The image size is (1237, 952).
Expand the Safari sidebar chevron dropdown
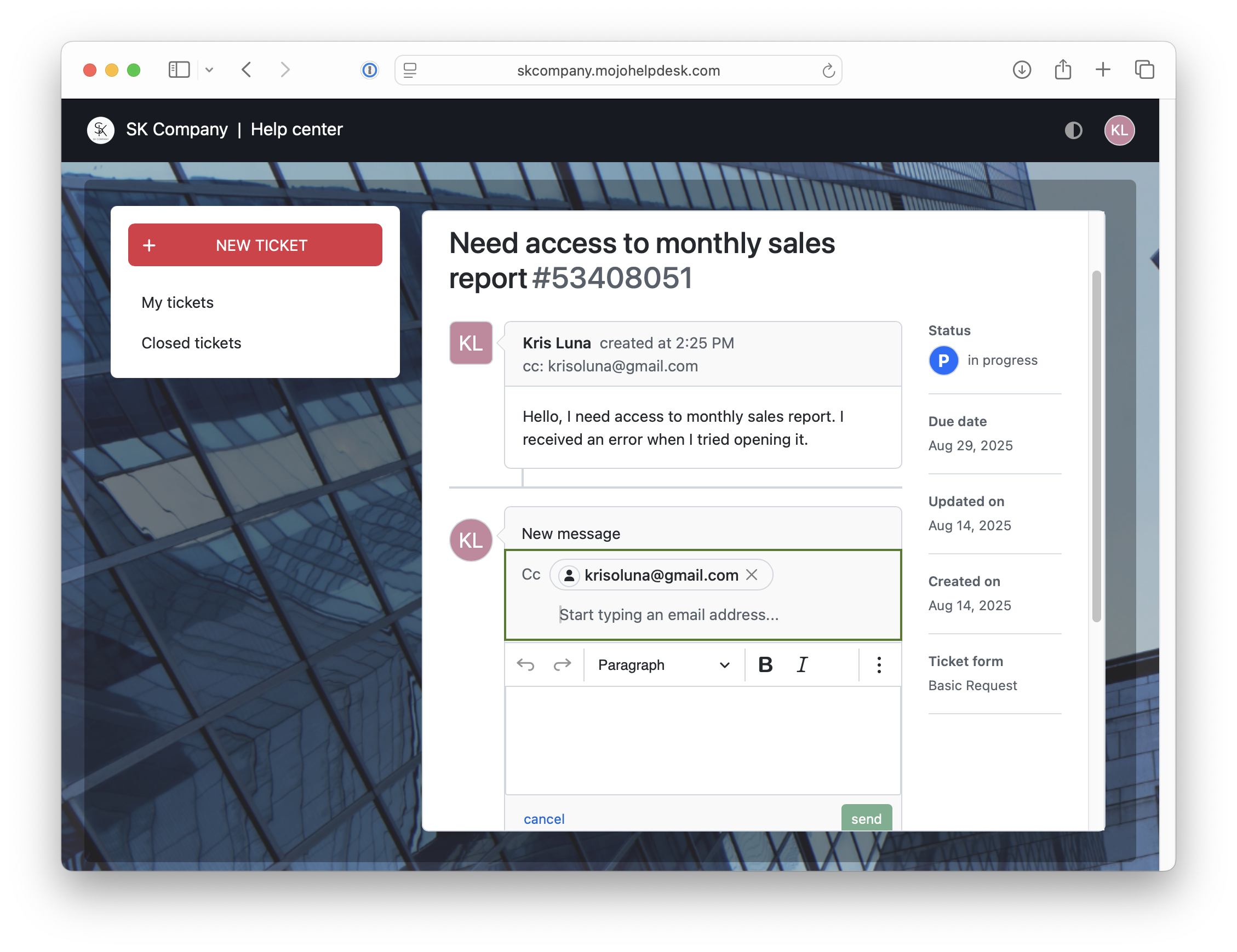coord(209,70)
